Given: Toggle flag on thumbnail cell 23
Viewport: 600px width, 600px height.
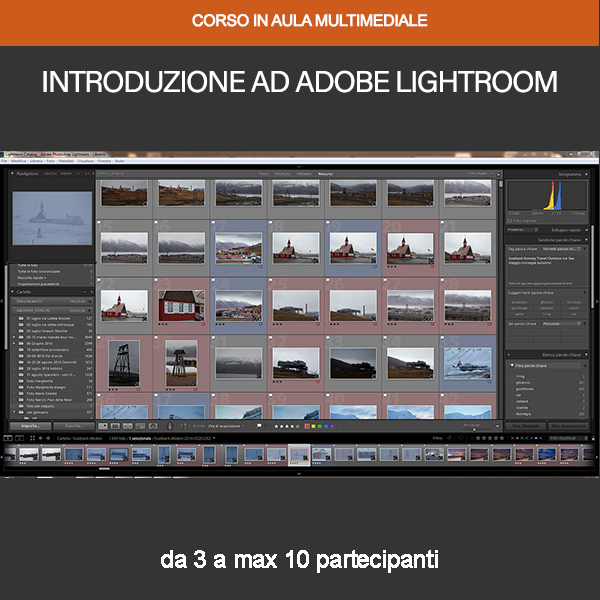Looking at the screenshot, I should pyautogui.click(x=157, y=280).
